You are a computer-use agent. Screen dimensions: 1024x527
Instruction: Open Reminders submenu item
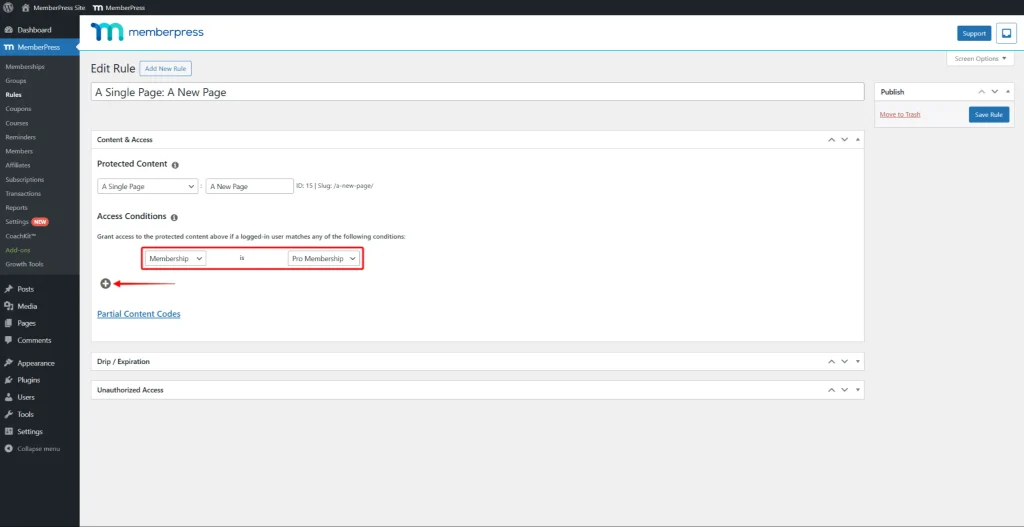20,137
